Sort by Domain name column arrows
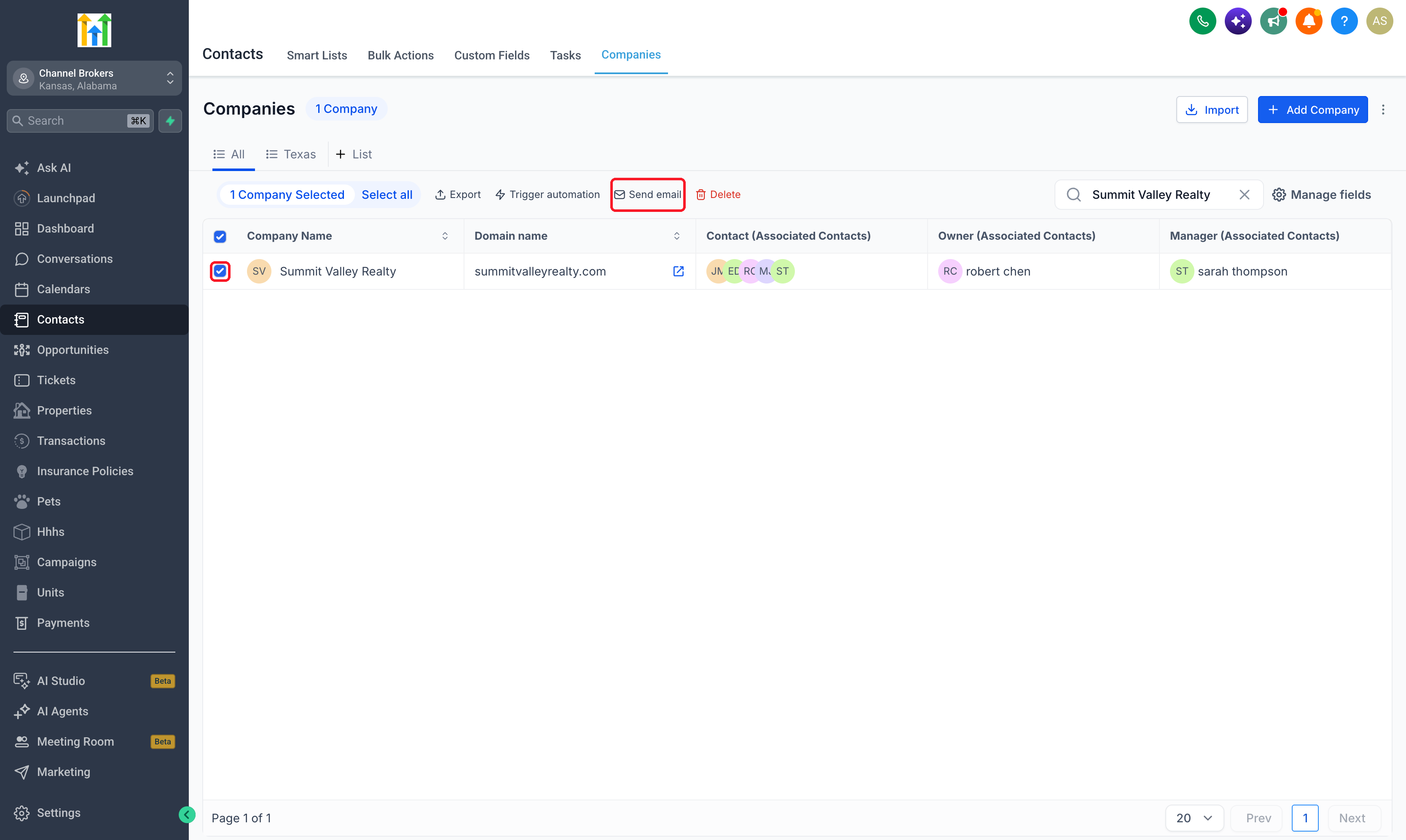1406x840 pixels. tap(676, 236)
